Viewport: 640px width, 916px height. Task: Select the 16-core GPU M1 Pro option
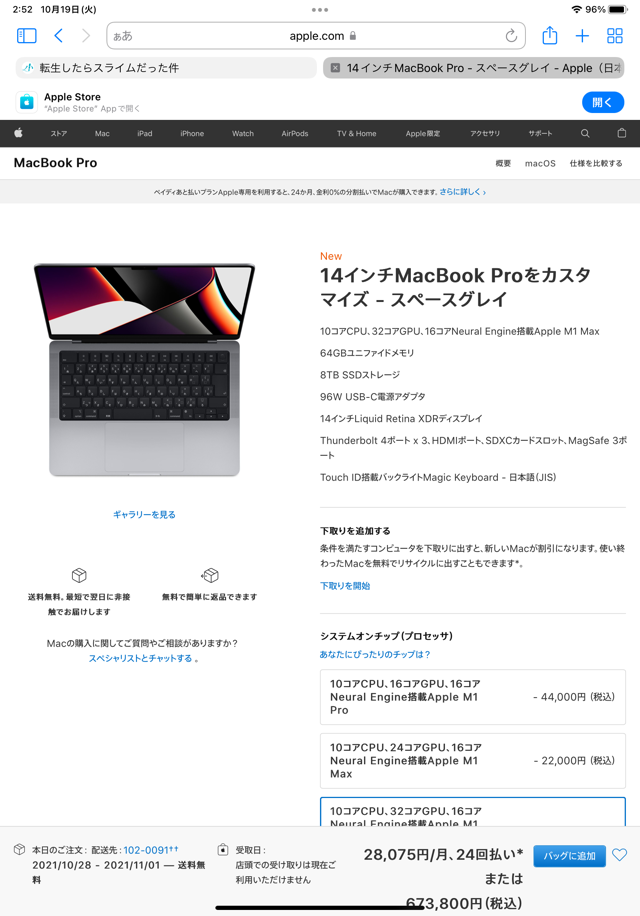[x=472, y=697]
